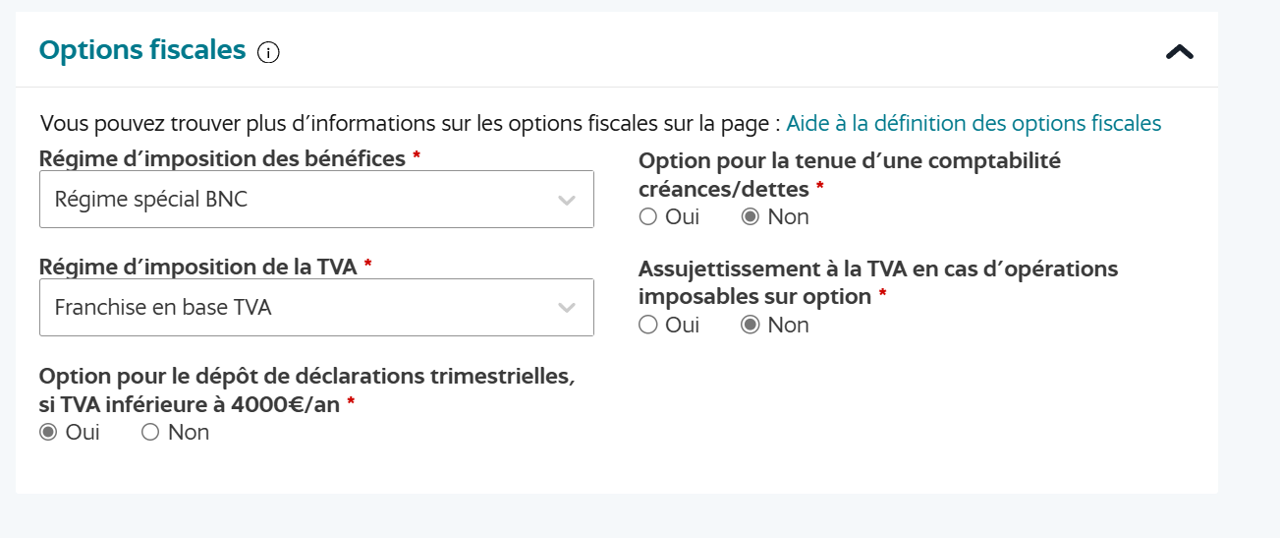Click the 'Franchise en base TVA' selected value

(163, 307)
